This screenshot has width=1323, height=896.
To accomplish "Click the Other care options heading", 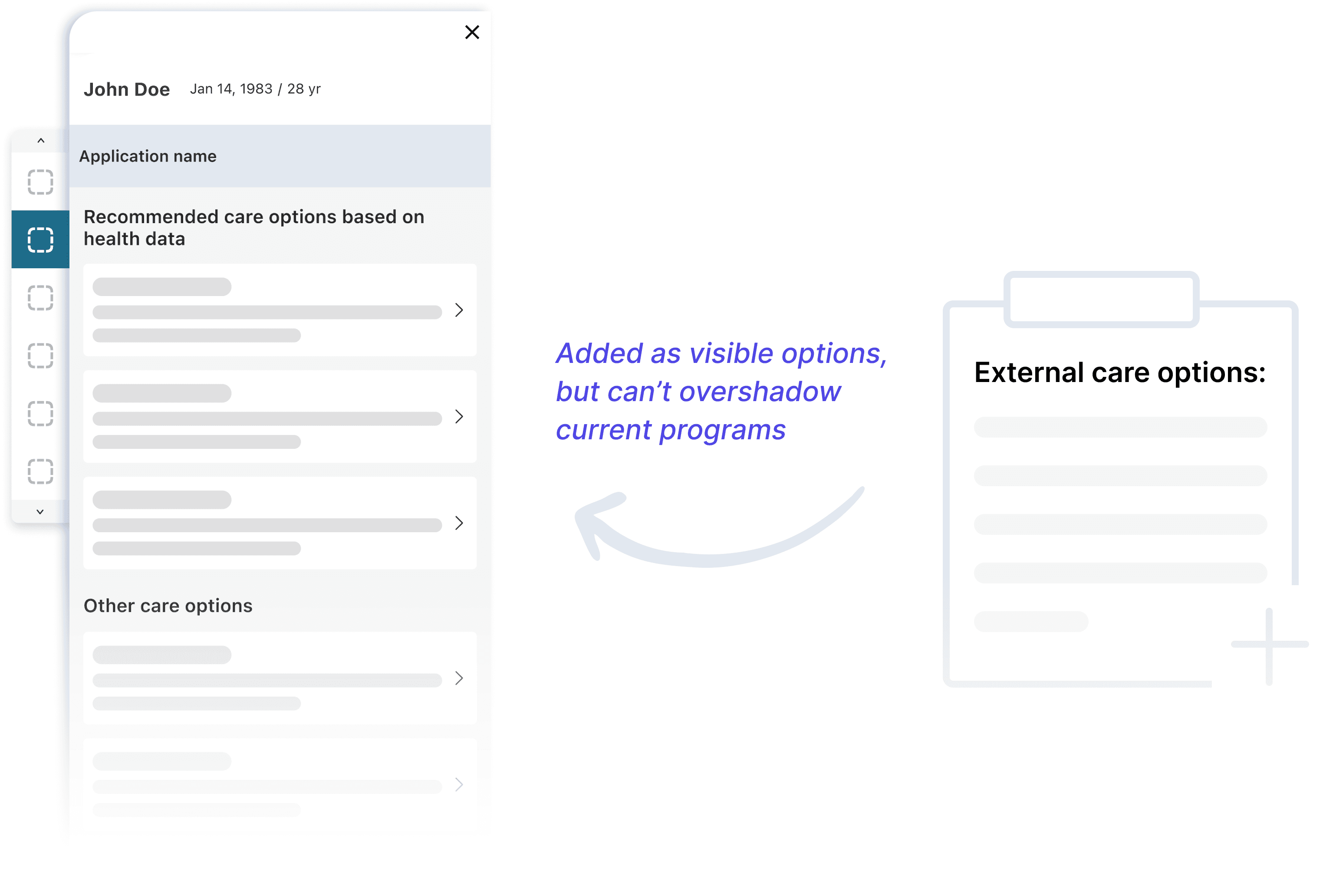I will 168,606.
